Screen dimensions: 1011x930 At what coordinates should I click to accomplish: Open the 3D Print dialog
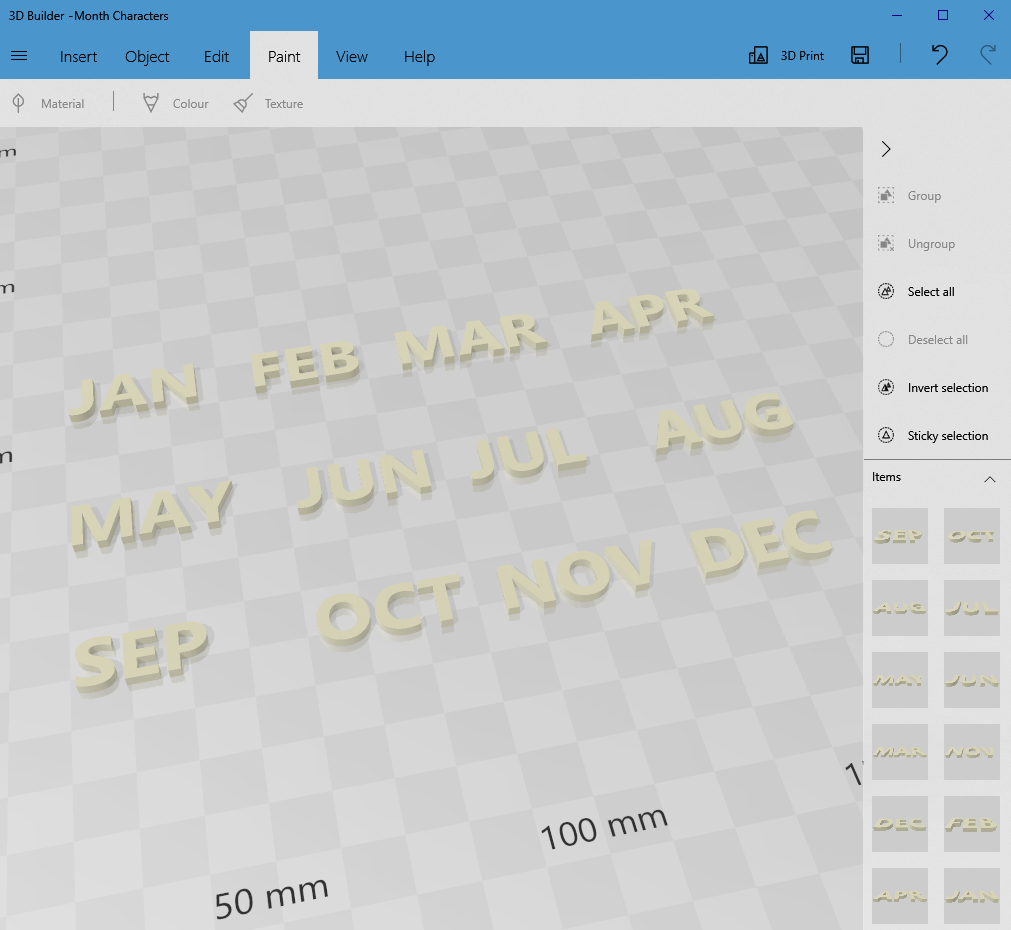(x=786, y=55)
